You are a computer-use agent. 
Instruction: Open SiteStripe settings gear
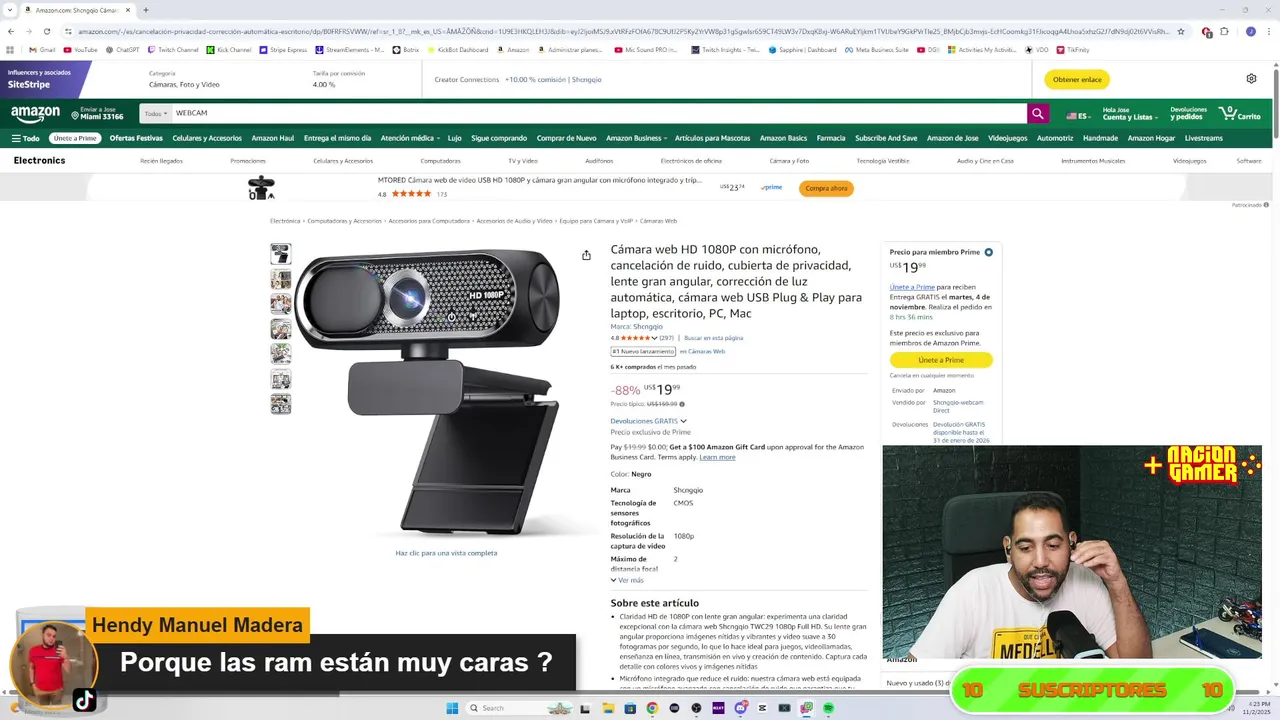pyautogui.click(x=1251, y=79)
